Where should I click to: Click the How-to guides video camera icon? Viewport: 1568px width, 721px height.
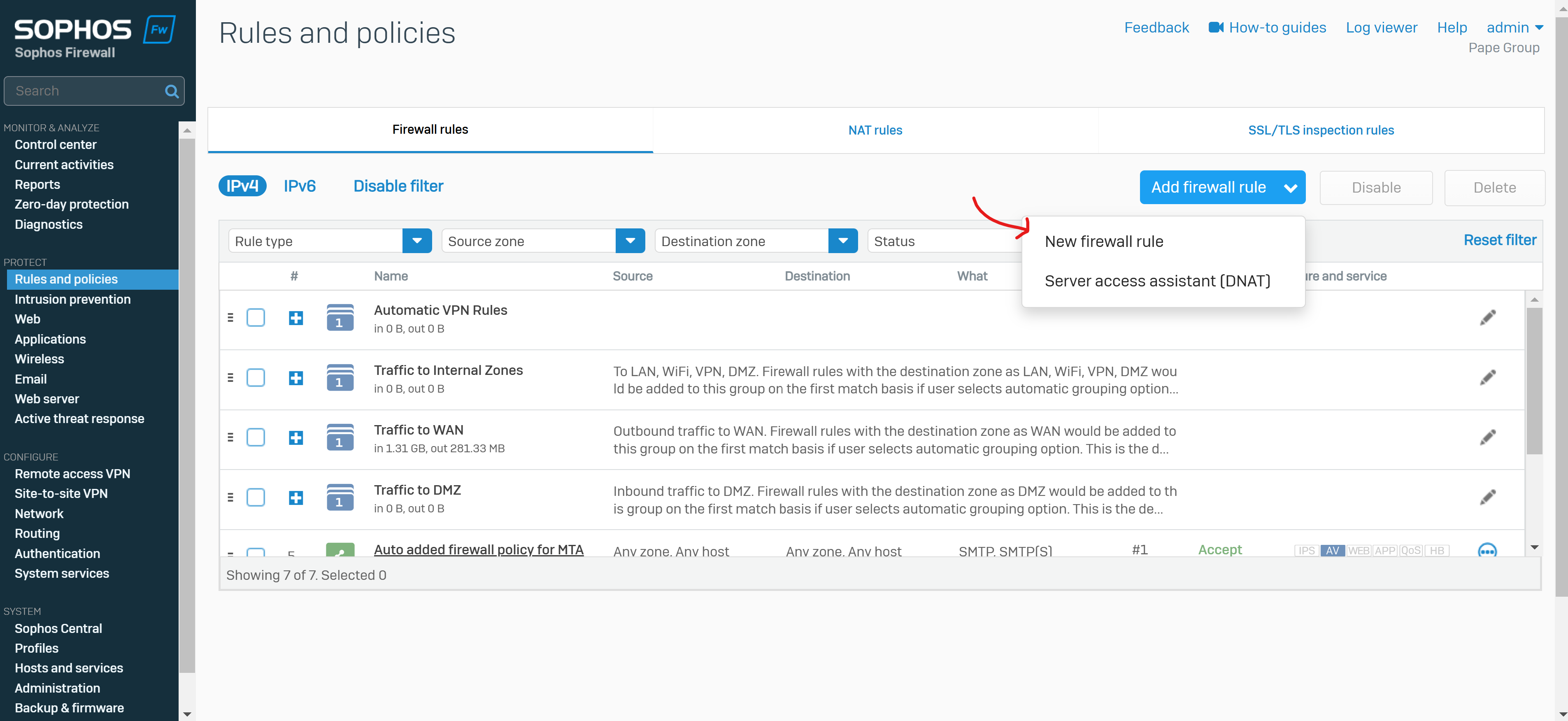tap(1216, 28)
